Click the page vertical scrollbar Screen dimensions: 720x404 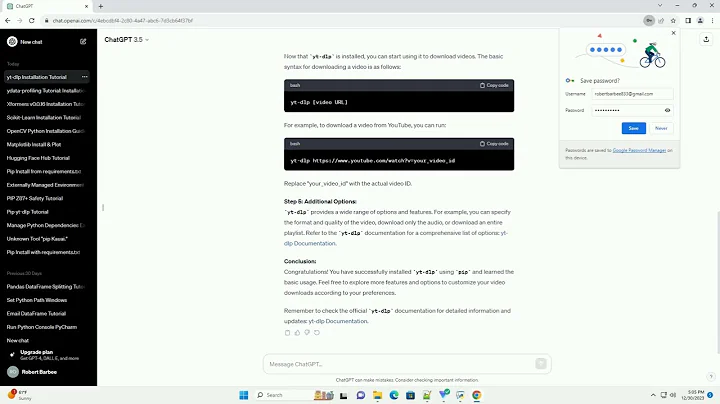click(x=718, y=282)
